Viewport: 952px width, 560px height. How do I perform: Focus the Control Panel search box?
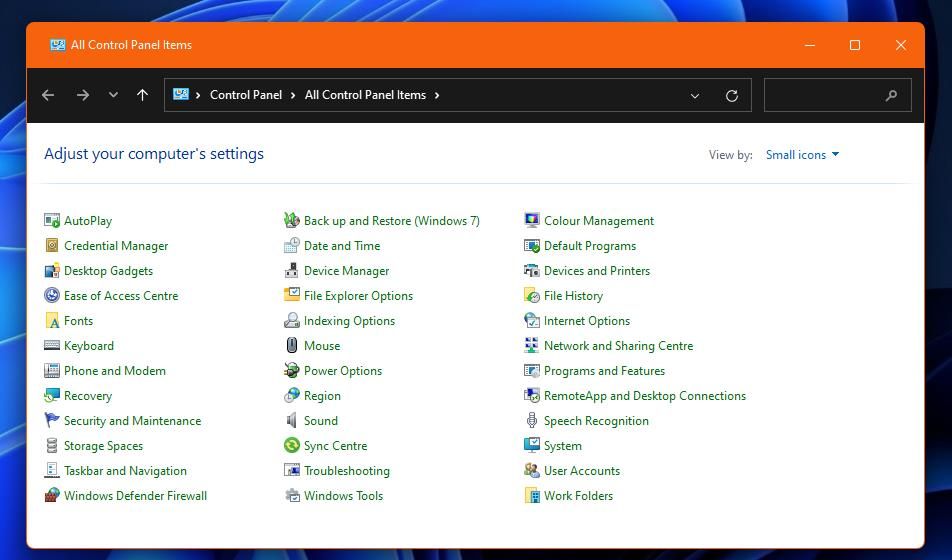click(x=837, y=95)
